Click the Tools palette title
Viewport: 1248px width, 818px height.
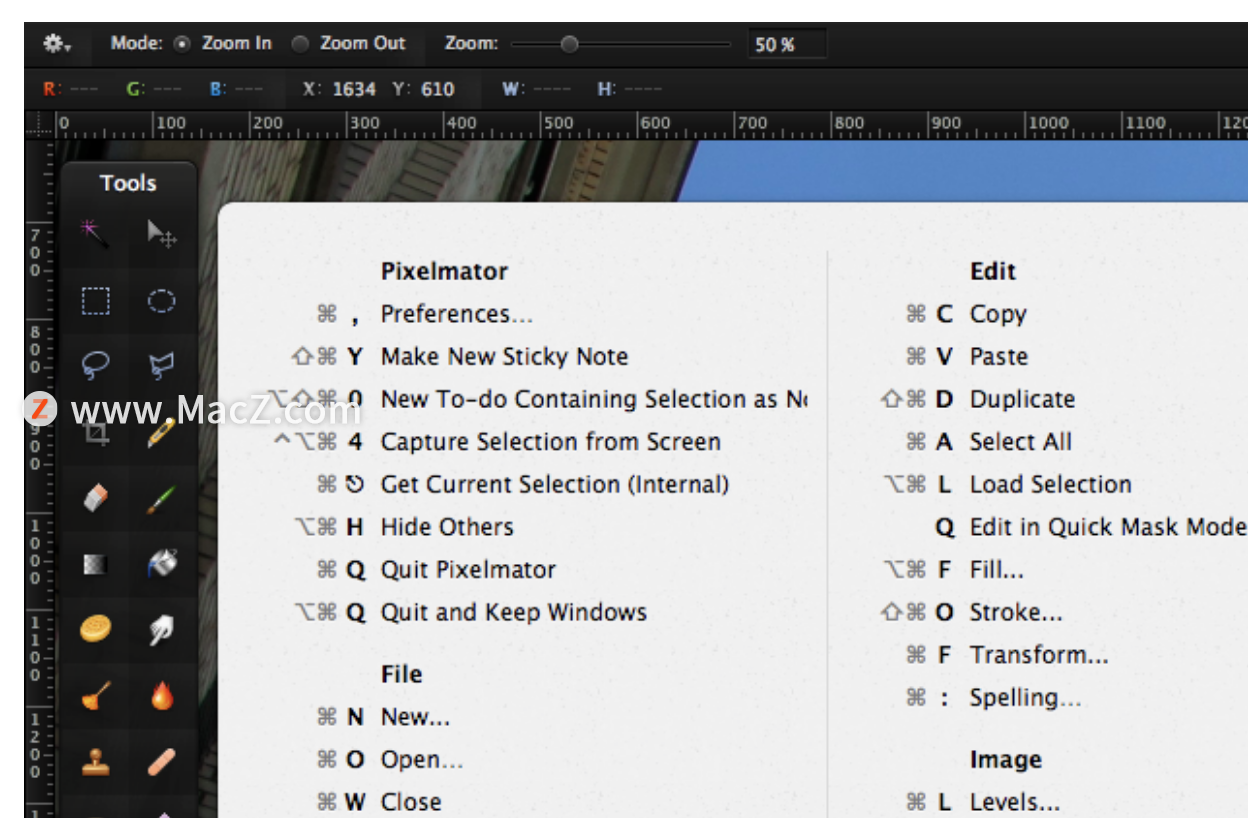tap(128, 183)
